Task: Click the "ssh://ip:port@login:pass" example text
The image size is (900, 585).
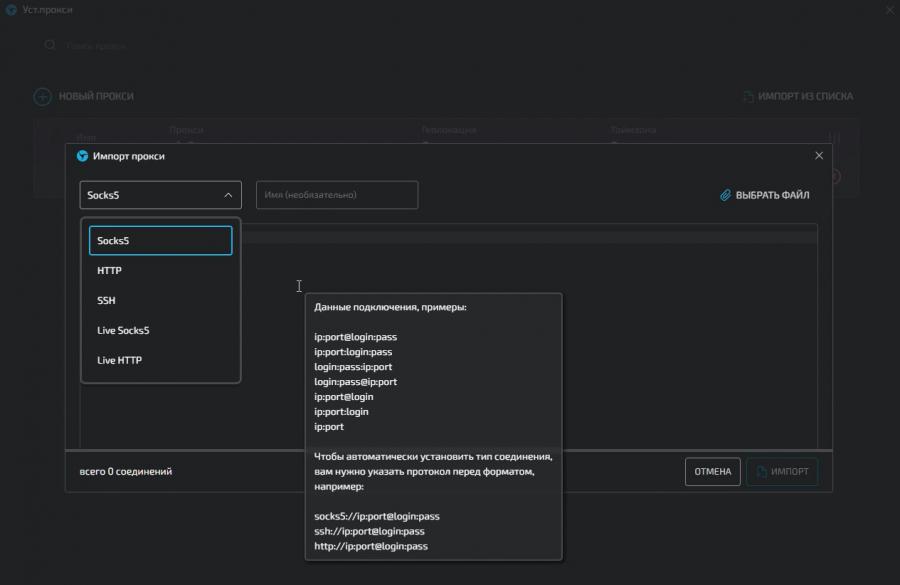Action: [x=370, y=531]
